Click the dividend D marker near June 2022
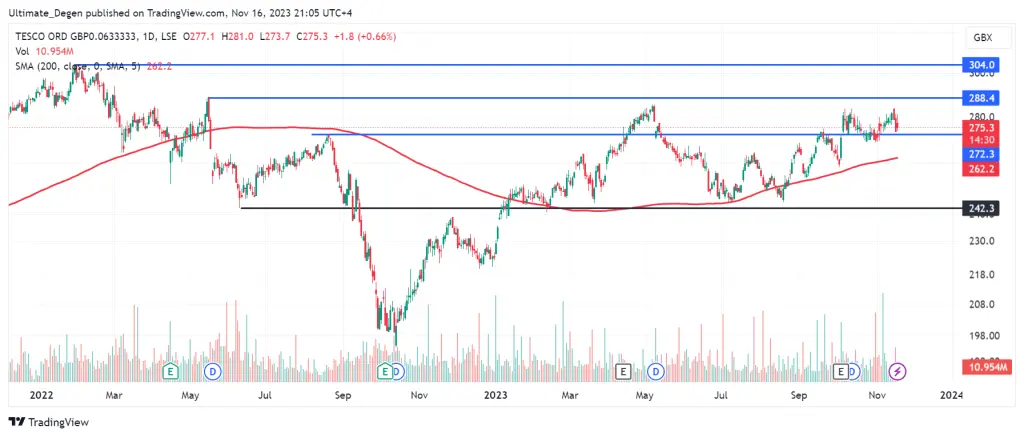The height and width of the screenshot is (437, 1024). (212, 372)
